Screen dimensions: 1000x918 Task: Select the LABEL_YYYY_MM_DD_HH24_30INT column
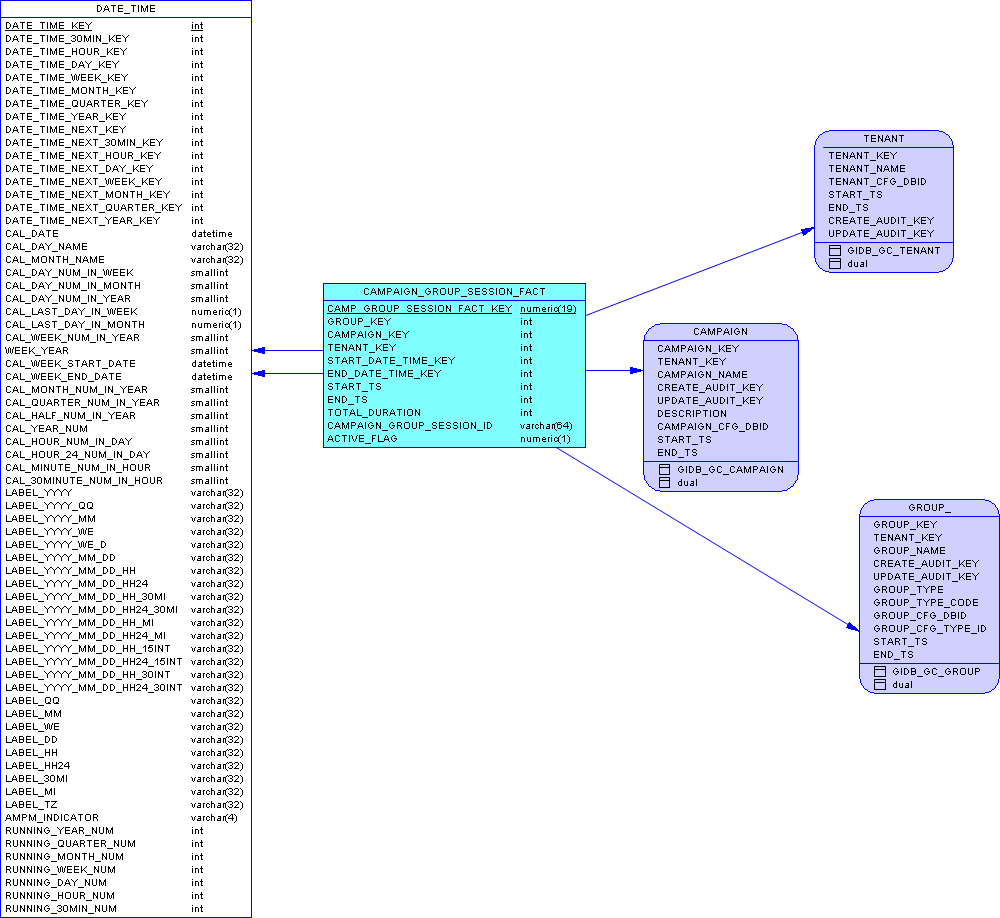tap(94, 688)
